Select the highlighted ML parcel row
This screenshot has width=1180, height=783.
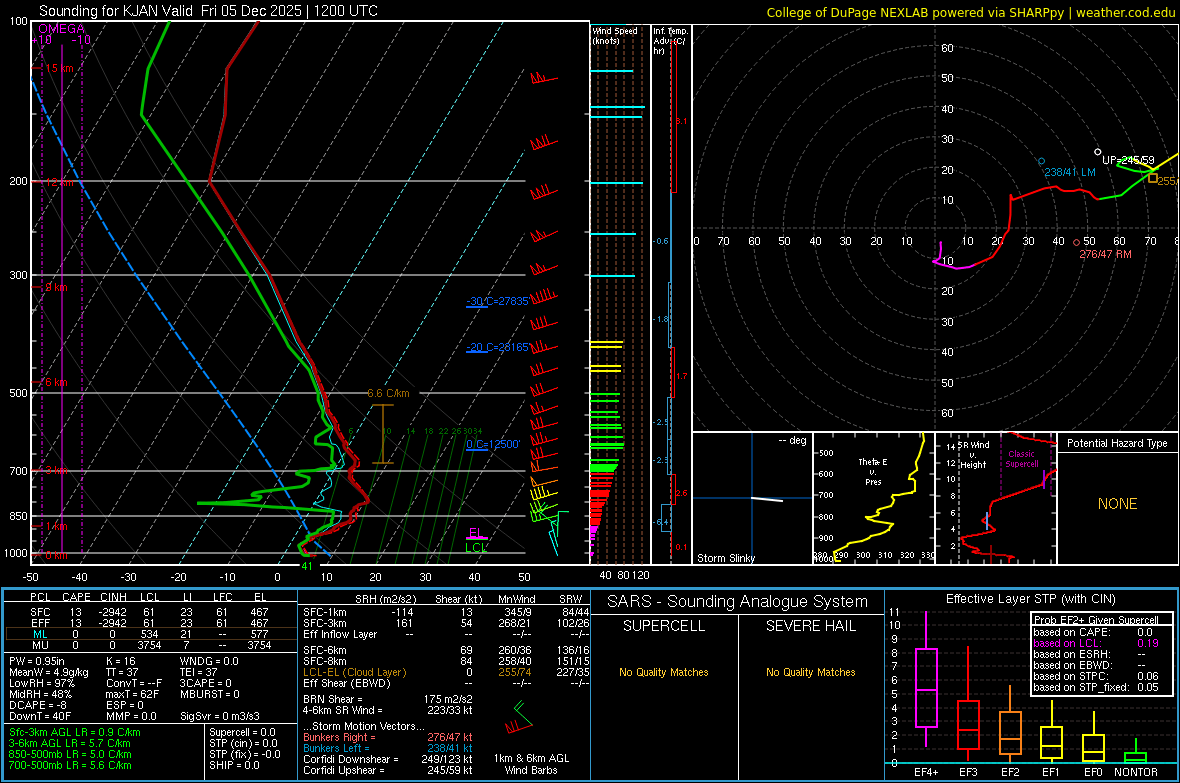[150, 634]
